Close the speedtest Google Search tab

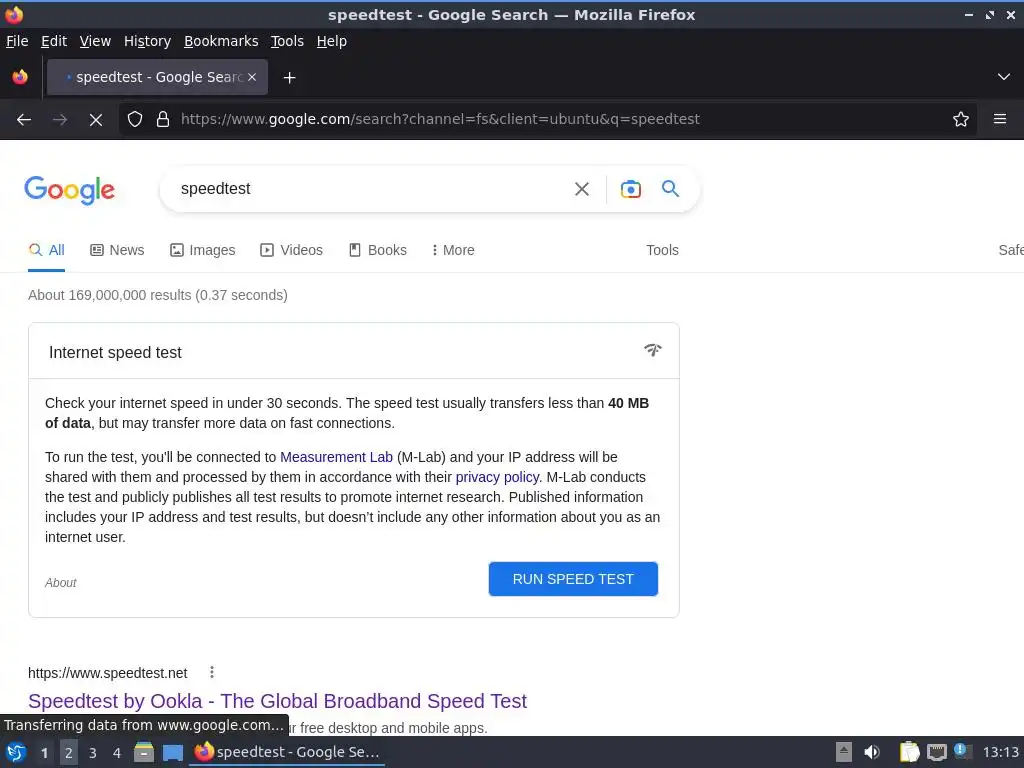[252, 77]
